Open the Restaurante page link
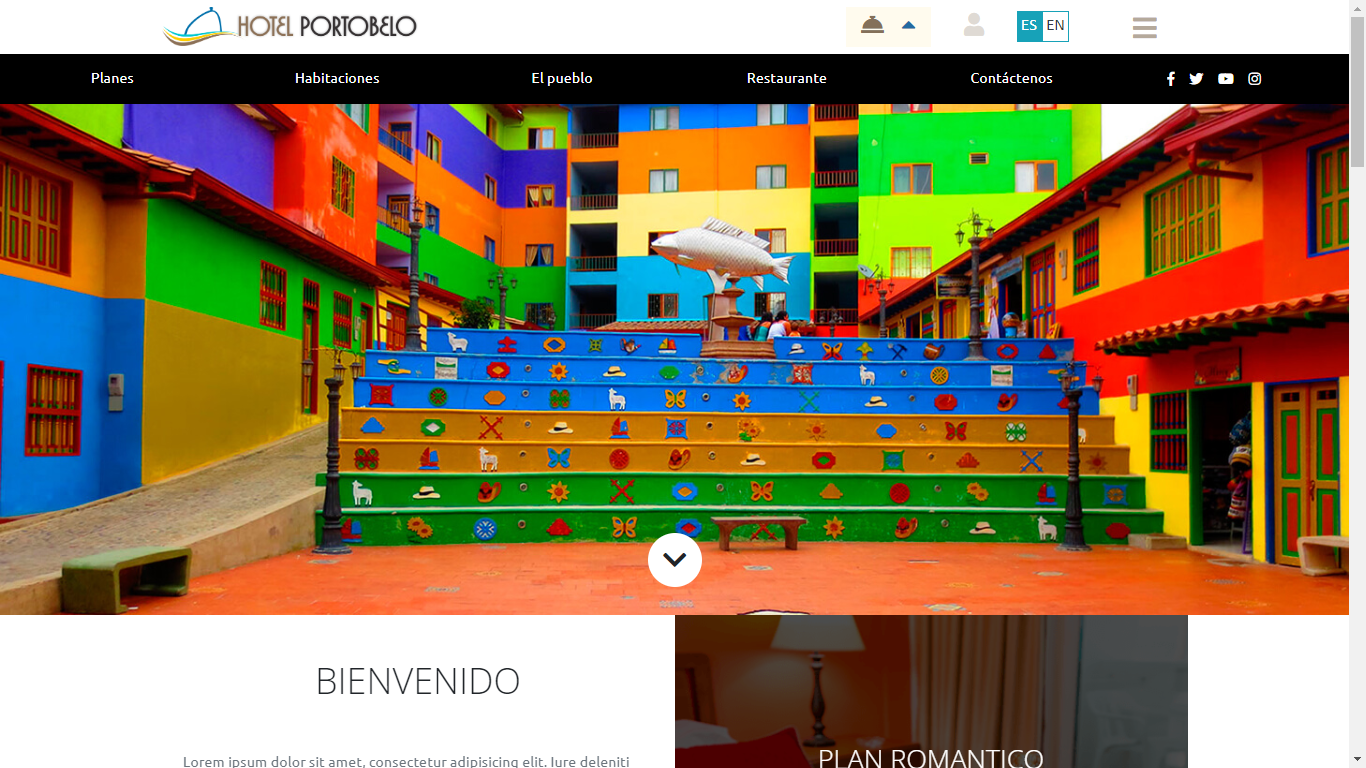Image resolution: width=1366 pixels, height=768 pixels. tap(787, 78)
